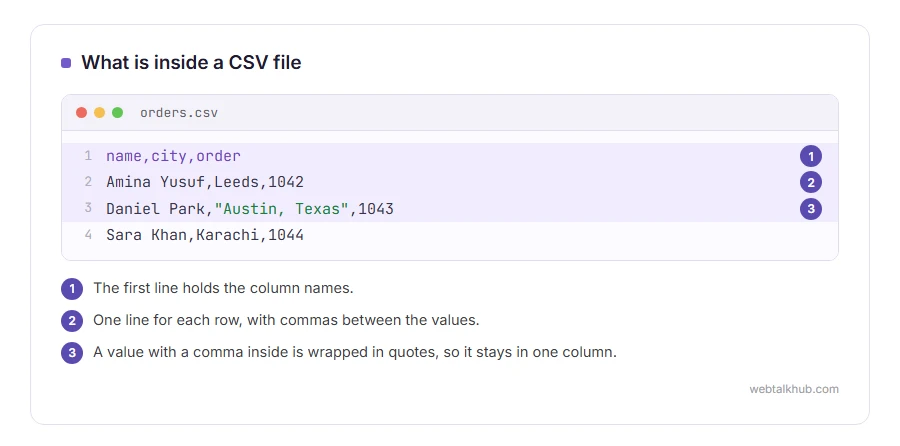Screen dimensions: 900x446
Task: Click the header line "name,city,order"
Action: pyautogui.click(x=173, y=156)
